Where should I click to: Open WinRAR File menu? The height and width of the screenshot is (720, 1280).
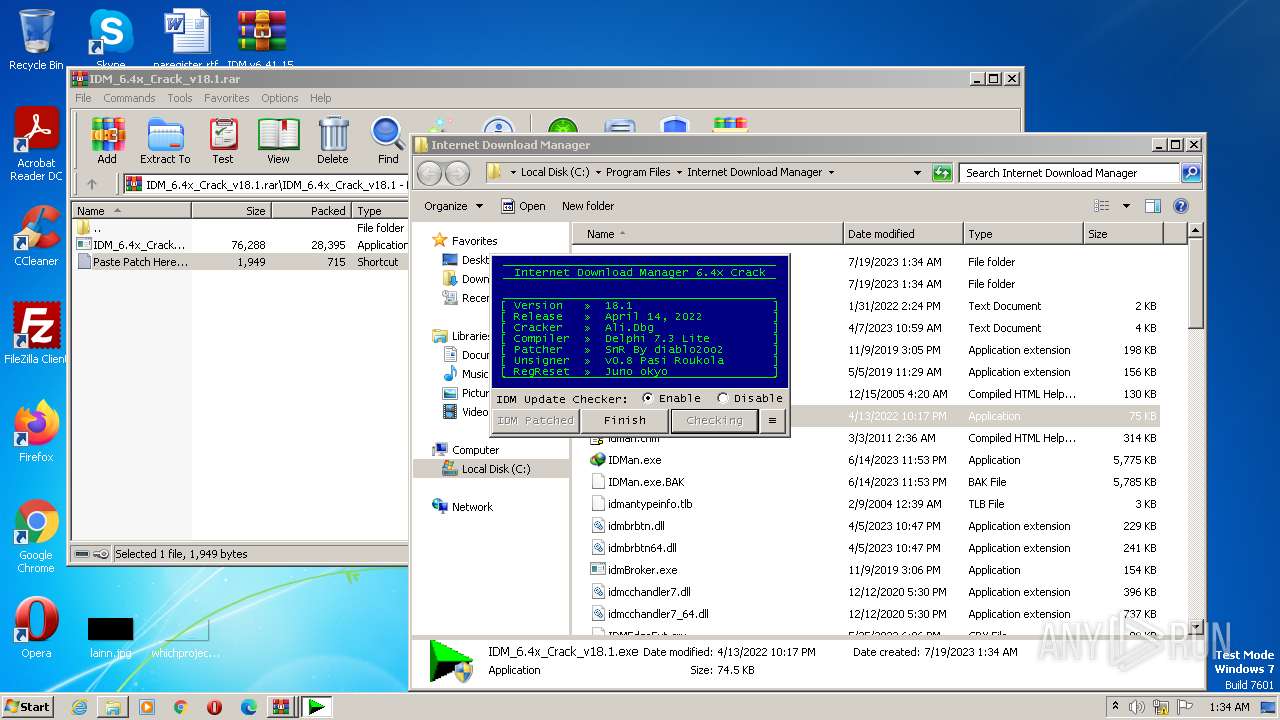click(83, 98)
